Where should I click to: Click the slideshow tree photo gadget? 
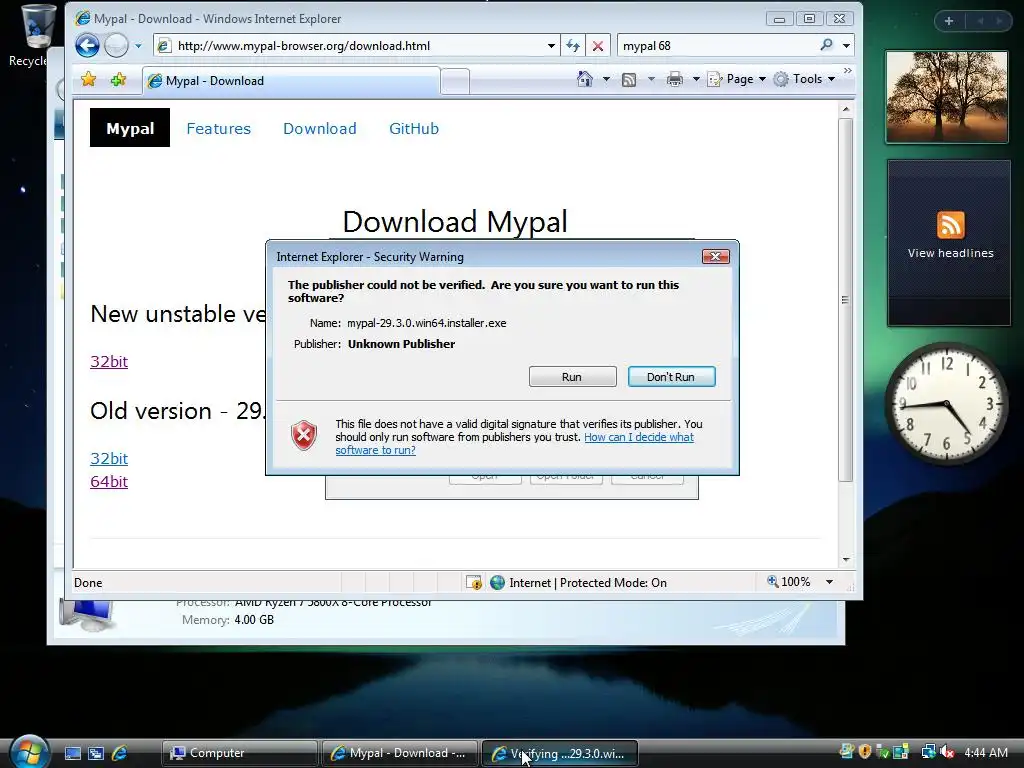947,97
